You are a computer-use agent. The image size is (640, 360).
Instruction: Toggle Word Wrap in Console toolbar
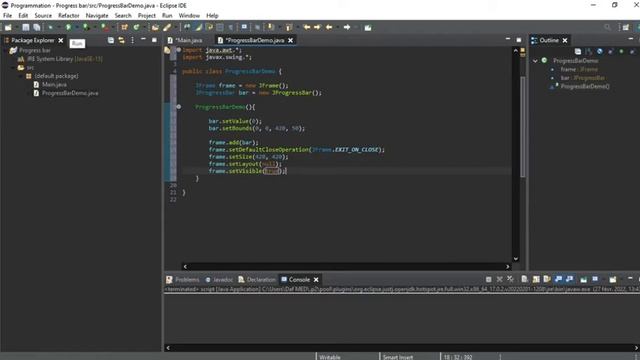coord(547,279)
